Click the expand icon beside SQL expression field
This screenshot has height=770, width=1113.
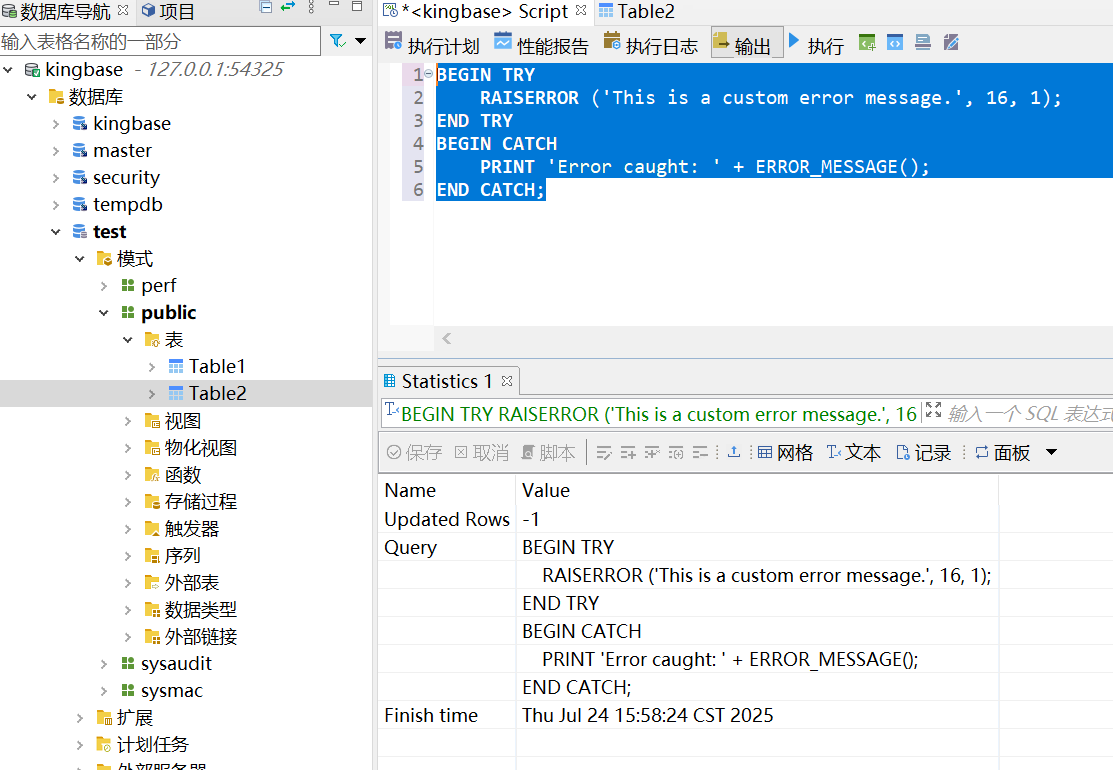coord(933,411)
